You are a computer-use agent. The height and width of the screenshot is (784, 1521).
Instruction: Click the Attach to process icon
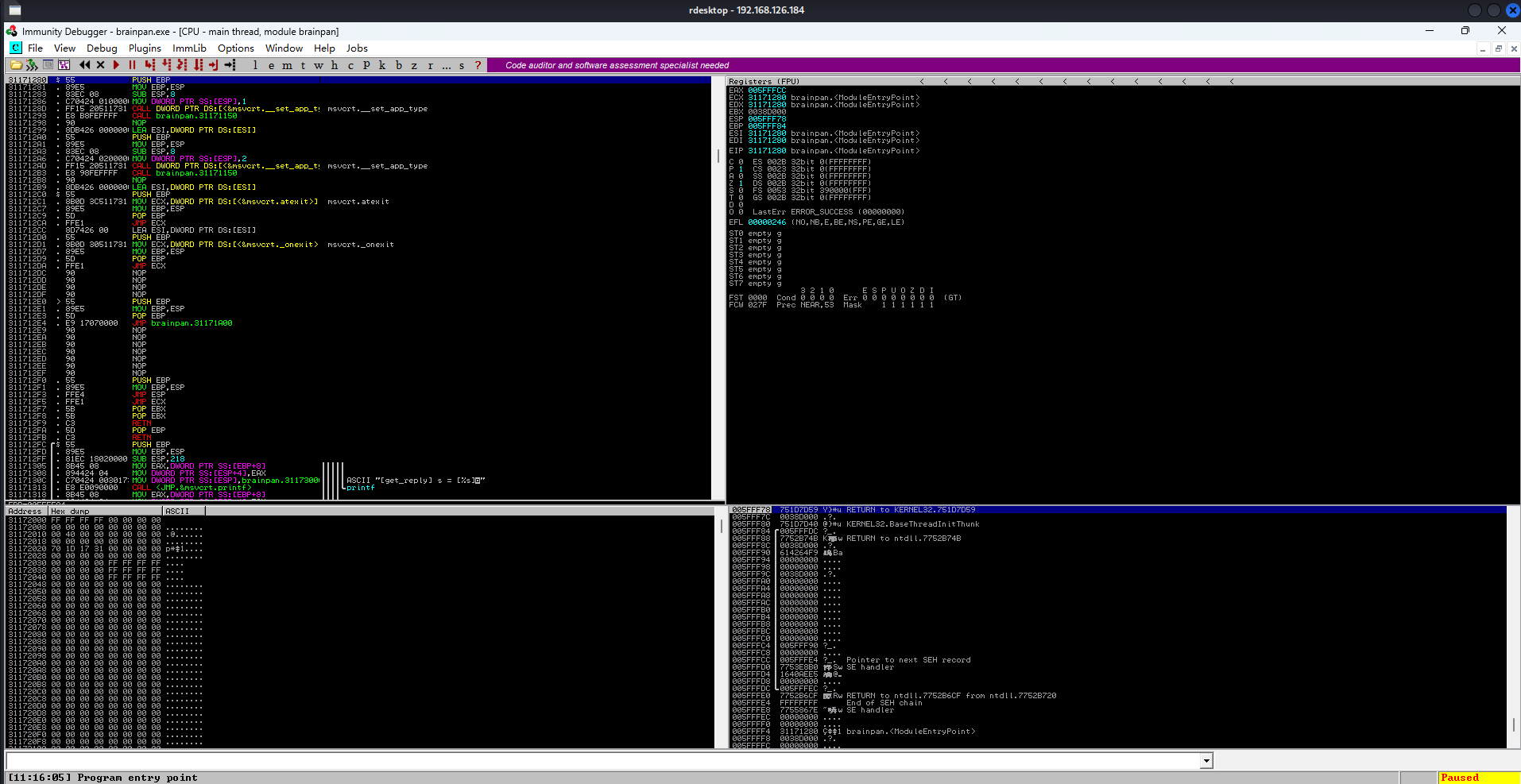coord(32,65)
